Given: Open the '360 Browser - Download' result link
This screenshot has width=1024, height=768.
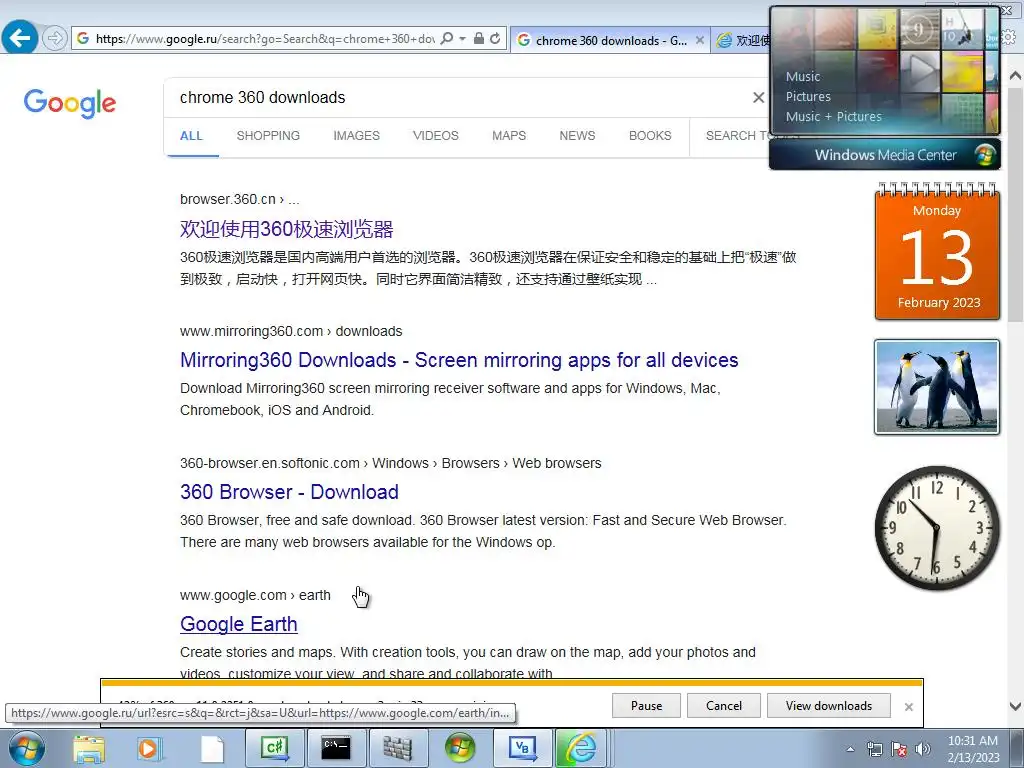Looking at the screenshot, I should click(x=289, y=492).
